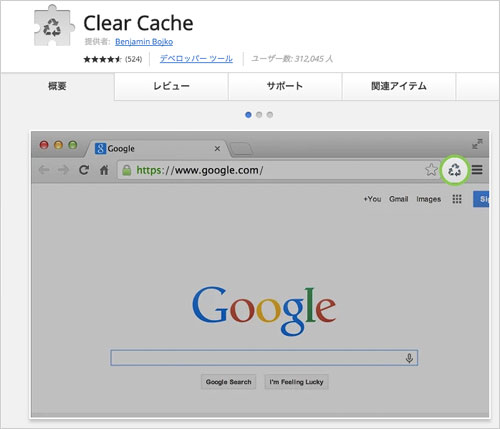Click the reload page icon
The image size is (500, 429).
84,170
